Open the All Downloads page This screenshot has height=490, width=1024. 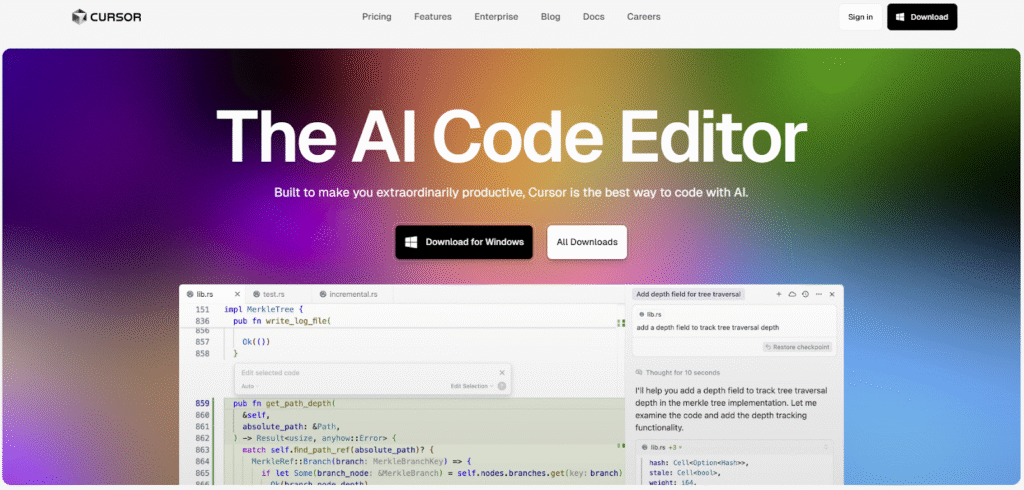point(587,242)
